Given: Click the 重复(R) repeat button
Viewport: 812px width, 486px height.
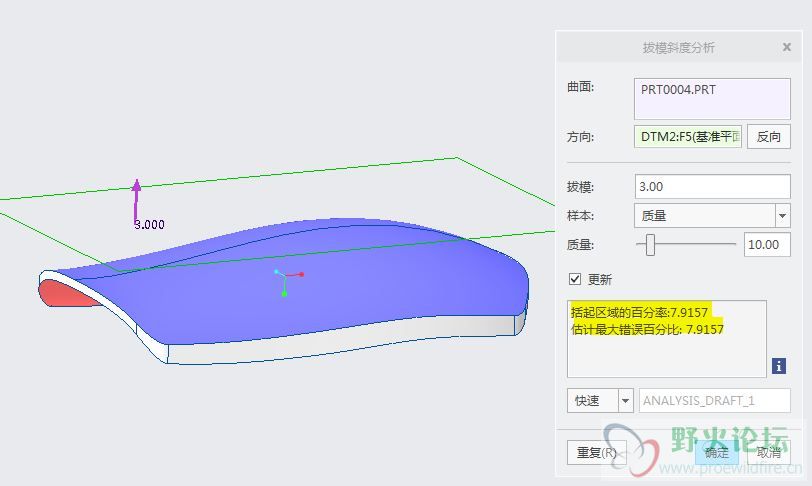Looking at the screenshot, I should tap(597, 453).
